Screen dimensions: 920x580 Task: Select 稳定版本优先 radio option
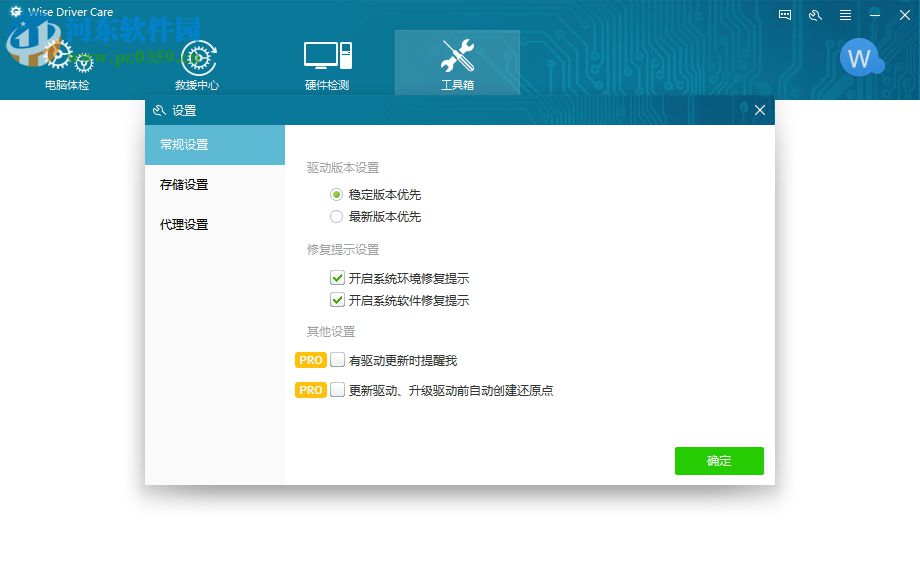pos(337,195)
